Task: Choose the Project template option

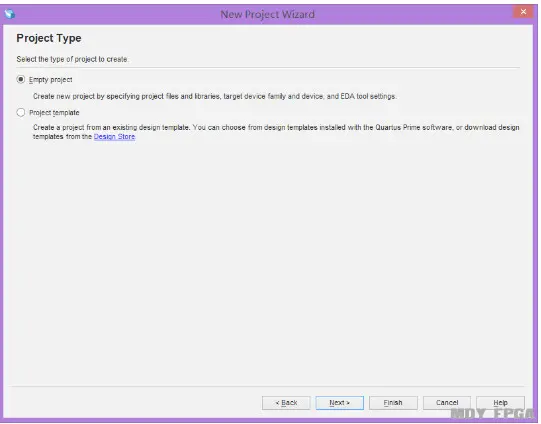Action: (21, 112)
